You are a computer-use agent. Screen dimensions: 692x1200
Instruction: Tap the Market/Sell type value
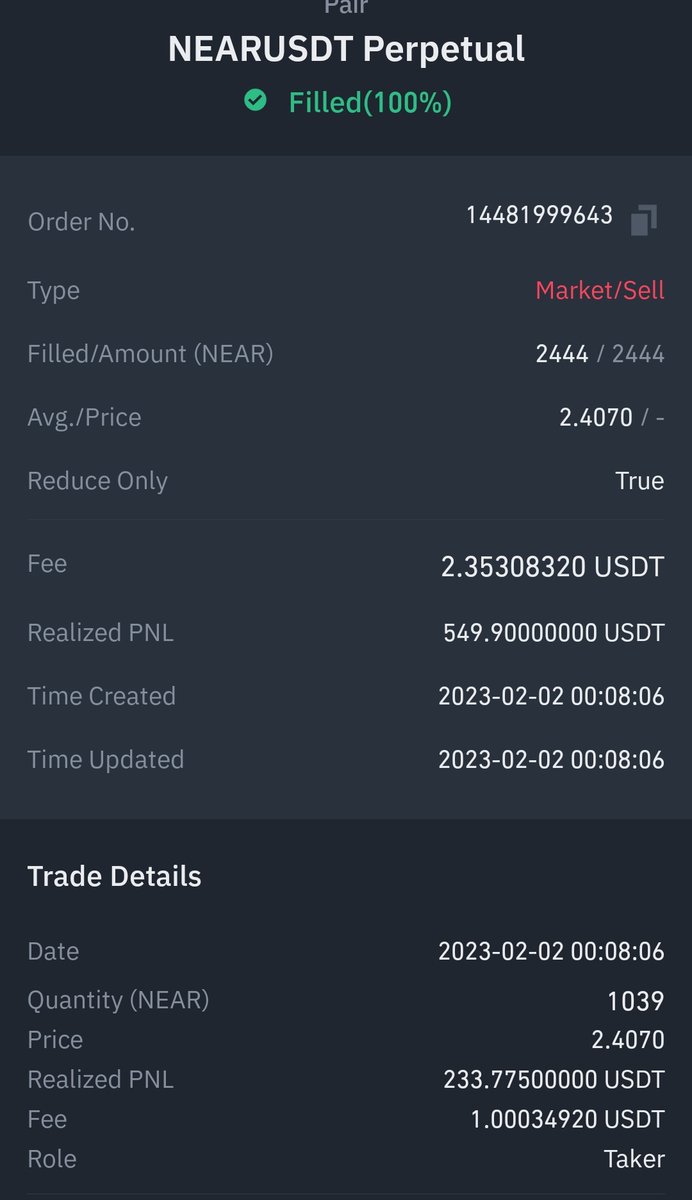click(x=600, y=291)
